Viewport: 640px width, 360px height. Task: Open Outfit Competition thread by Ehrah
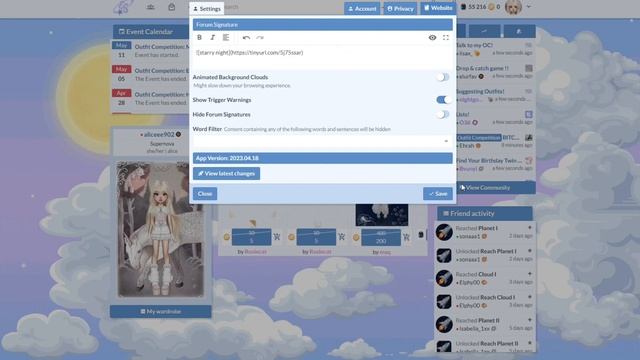[488, 138]
